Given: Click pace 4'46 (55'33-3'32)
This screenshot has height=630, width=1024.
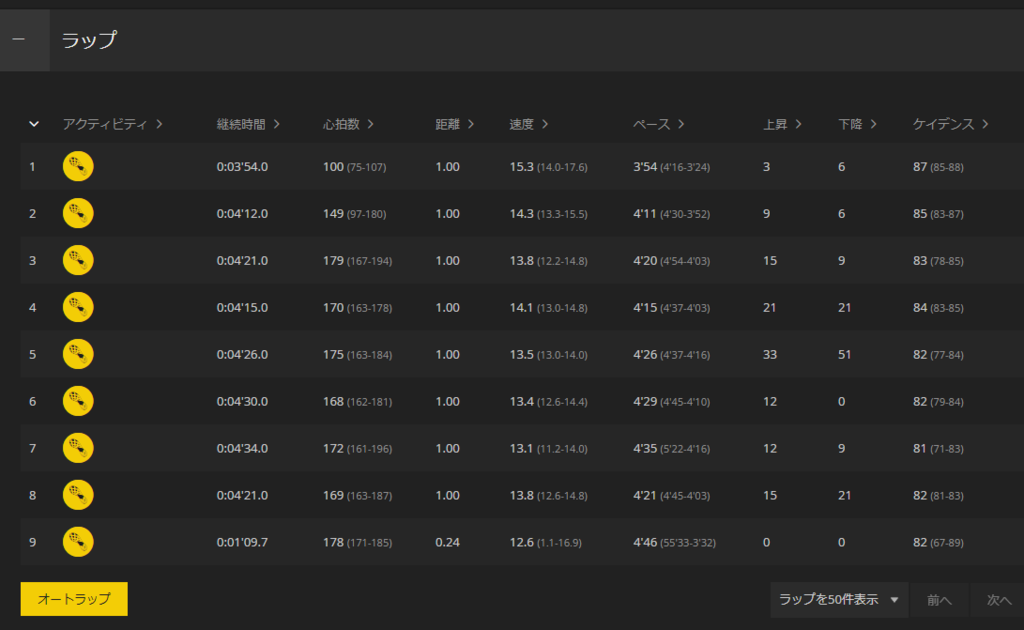Looking at the screenshot, I should coord(675,543).
